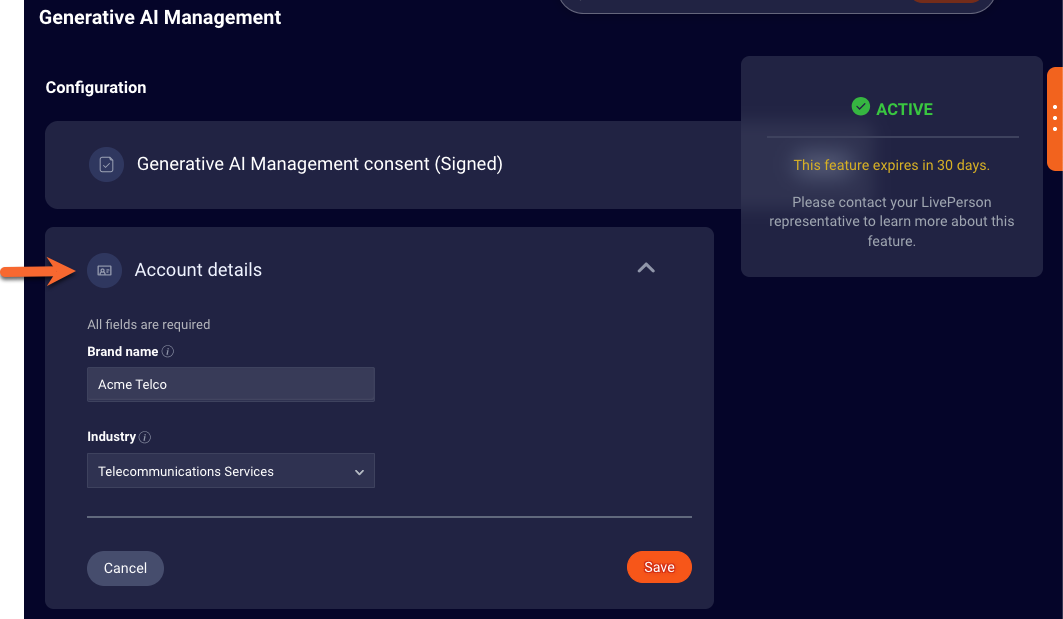The height and width of the screenshot is (619, 1063).
Task: Save the account details
Action: click(659, 567)
